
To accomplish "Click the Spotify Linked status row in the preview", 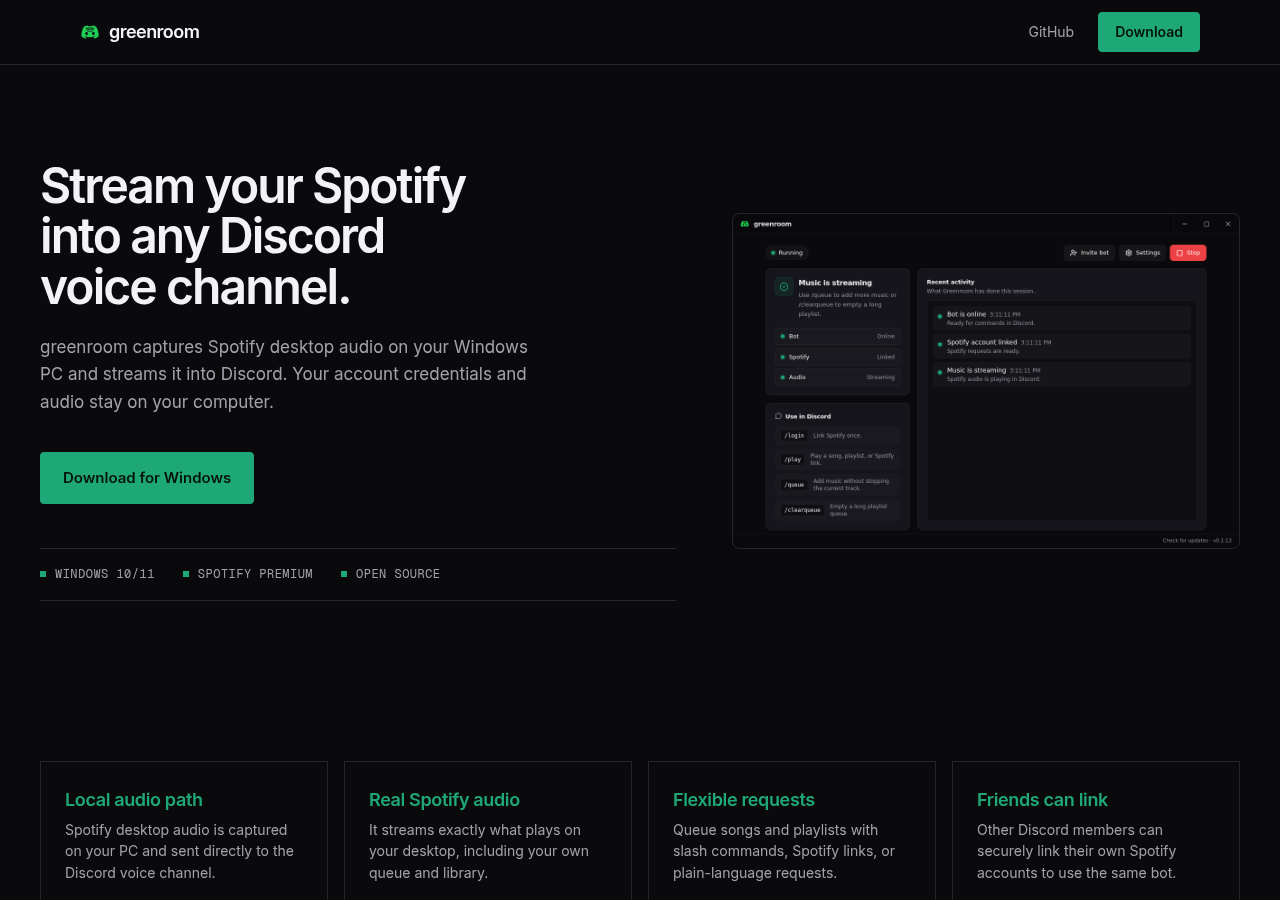I will pos(838,357).
